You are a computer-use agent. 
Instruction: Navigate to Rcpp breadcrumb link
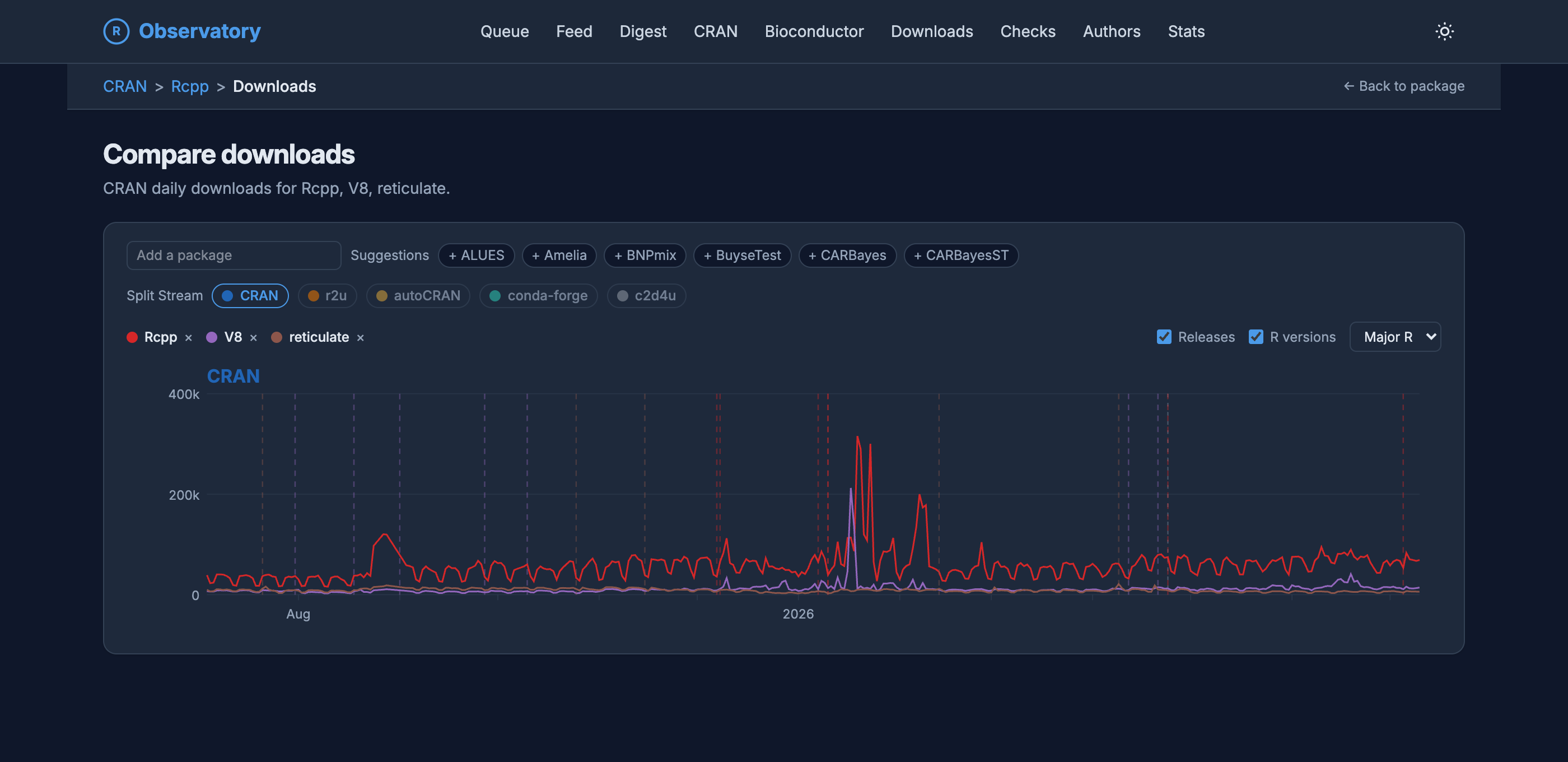point(189,86)
